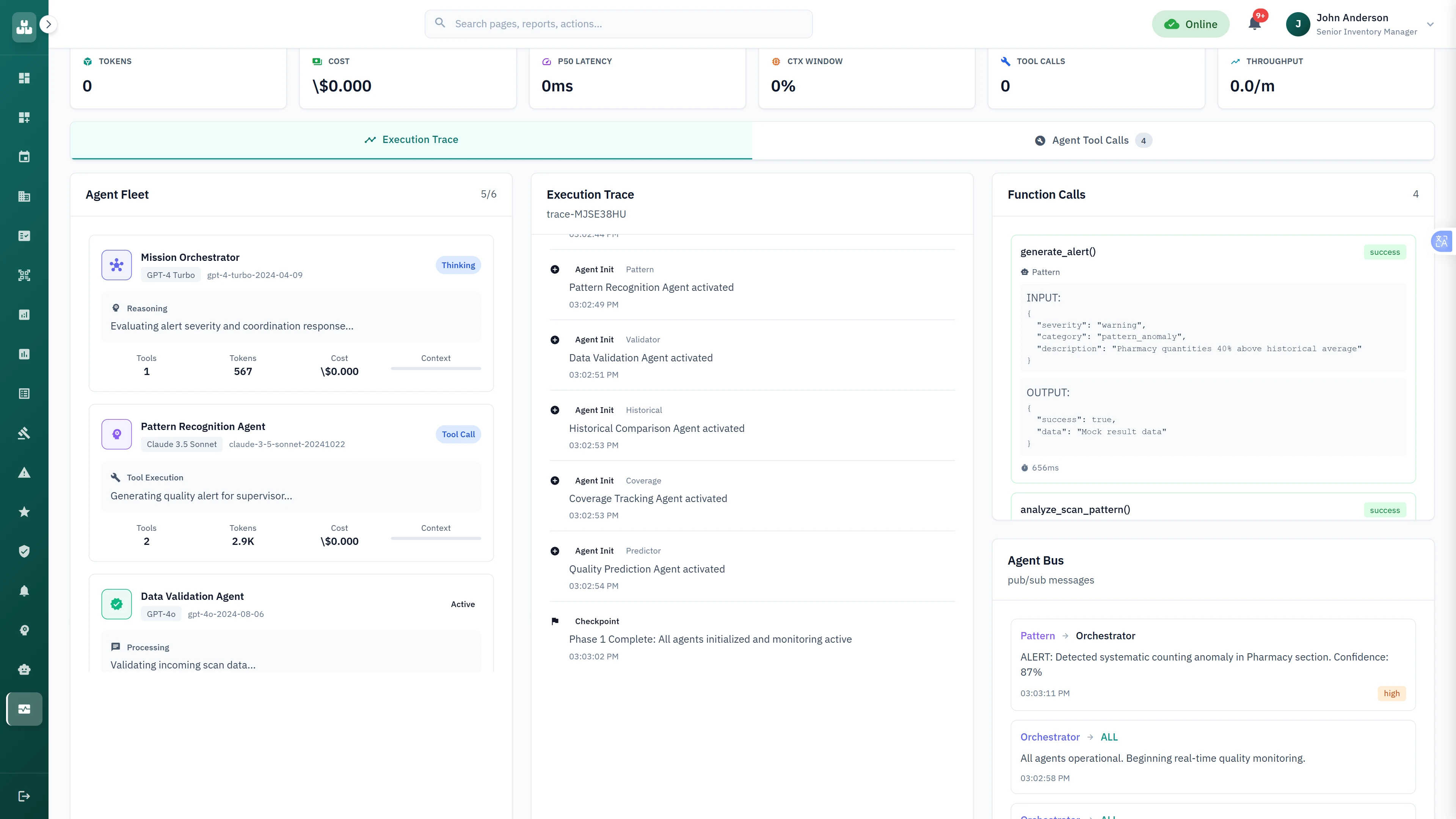Open the warning triangle sidebar icon
The image size is (1456, 819).
coord(24,472)
